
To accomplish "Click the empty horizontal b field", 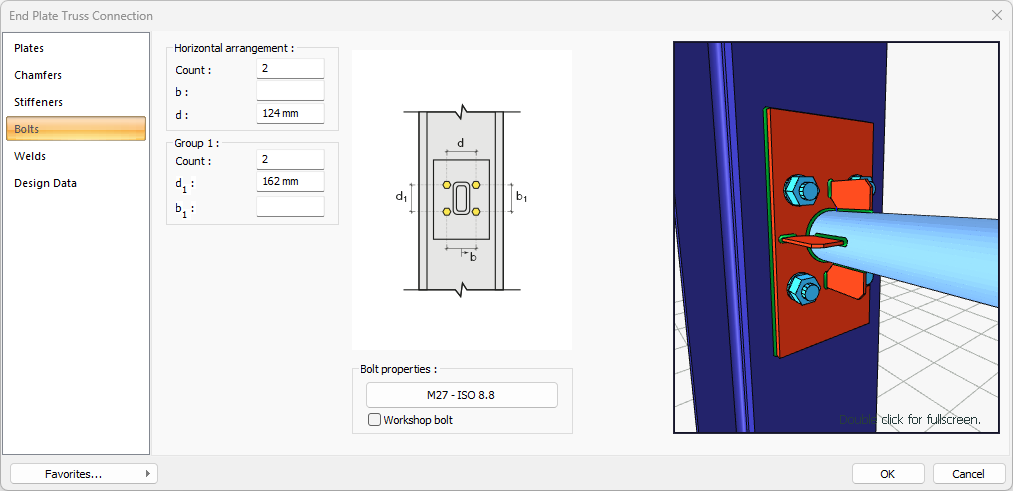I will click(290, 91).
